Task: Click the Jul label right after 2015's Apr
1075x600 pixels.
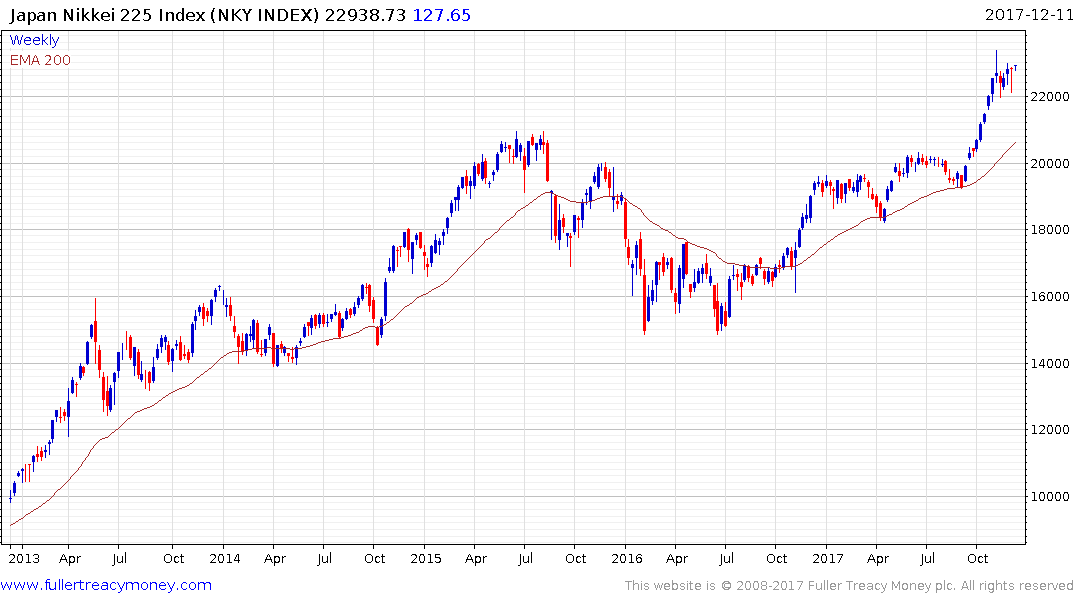Action: pos(525,558)
